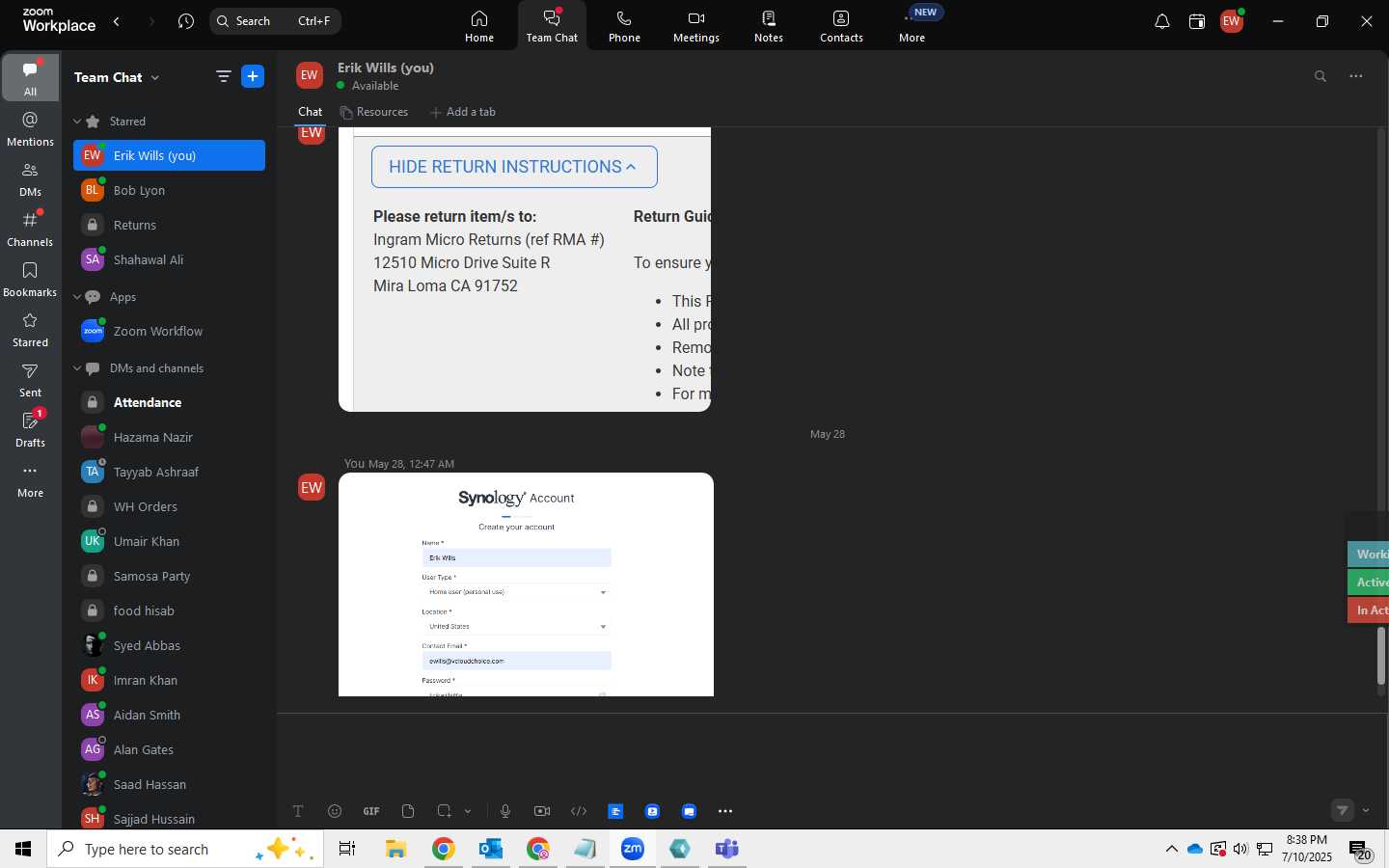This screenshot has height=868, width=1389.
Task: Open screenshot options dropdown arrow
Action: 468,811
